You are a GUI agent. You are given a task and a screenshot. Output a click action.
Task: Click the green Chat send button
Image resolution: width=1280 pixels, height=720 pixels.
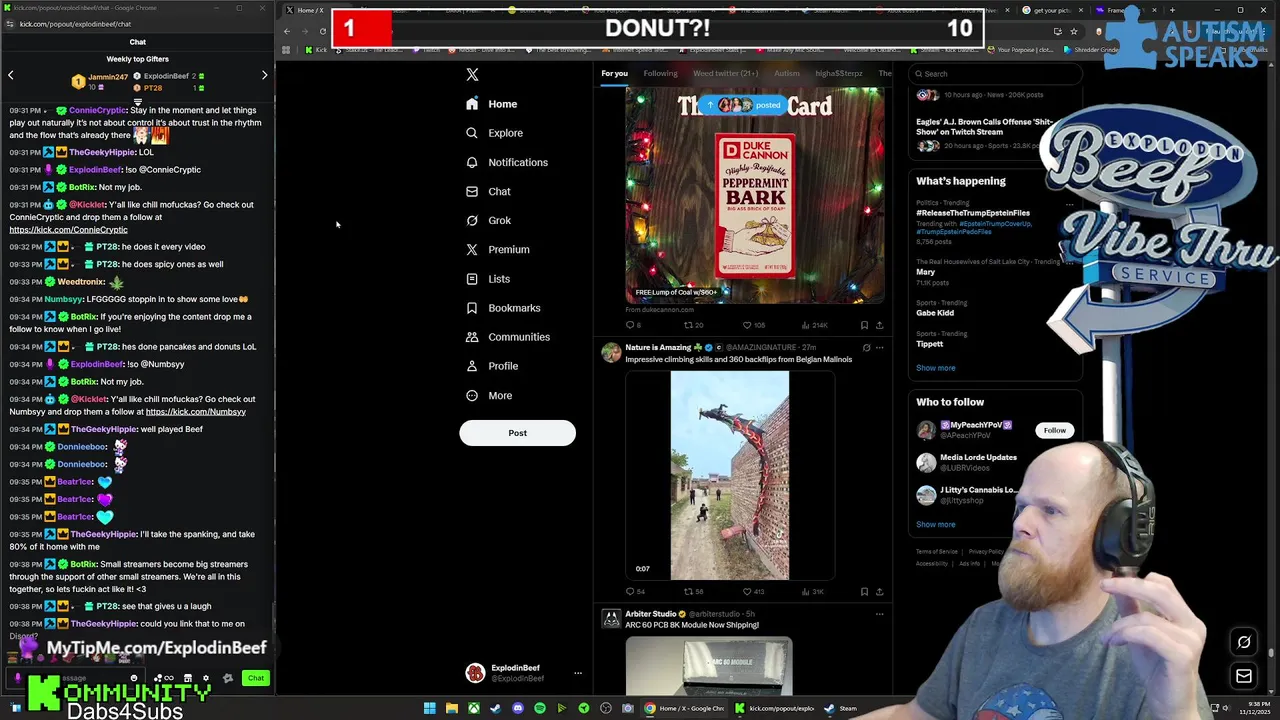coord(256,678)
